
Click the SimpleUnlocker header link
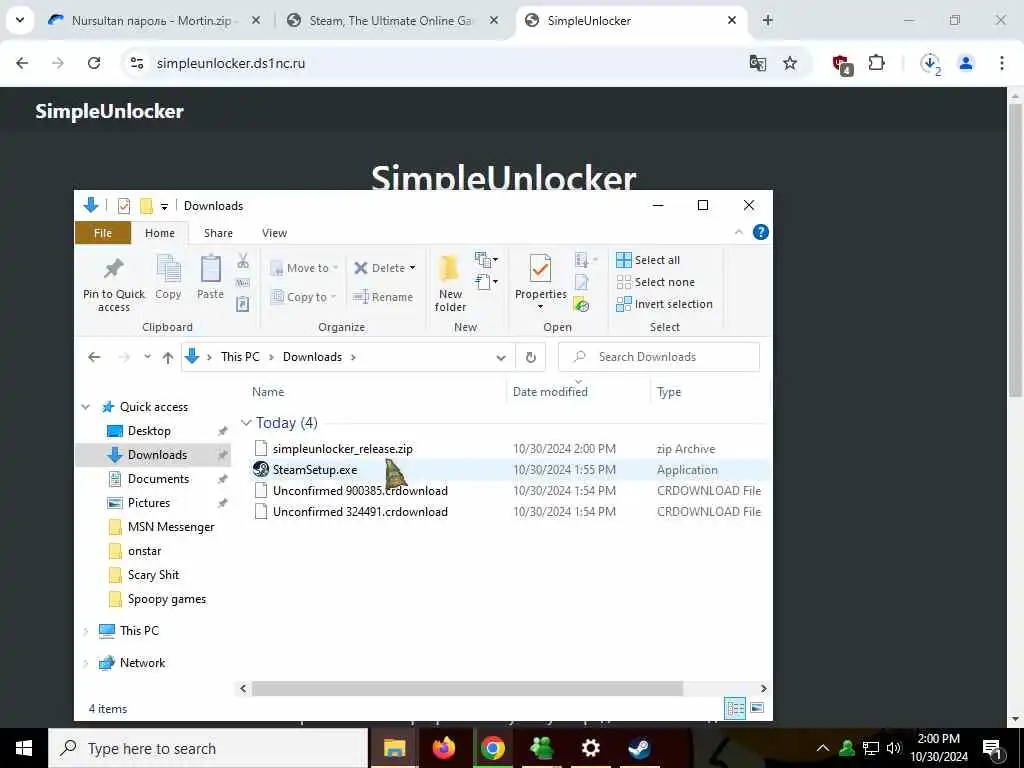tap(109, 111)
